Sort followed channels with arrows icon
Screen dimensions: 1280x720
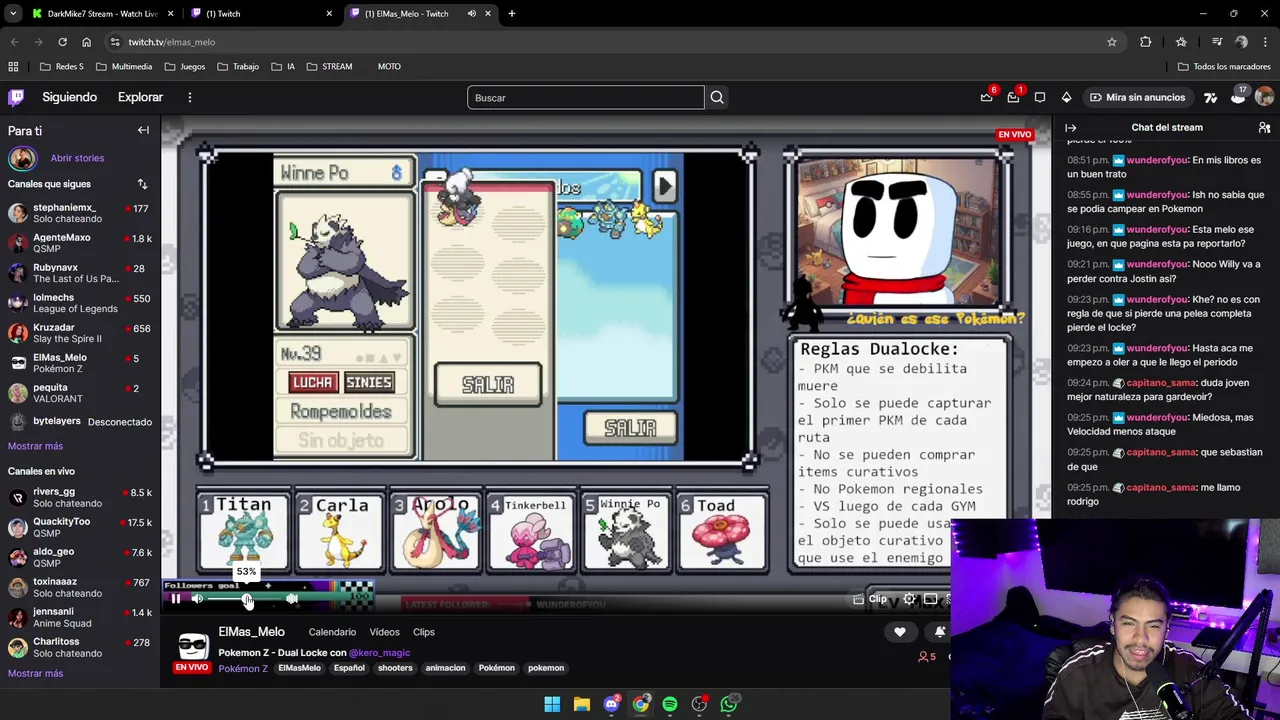[x=142, y=184]
